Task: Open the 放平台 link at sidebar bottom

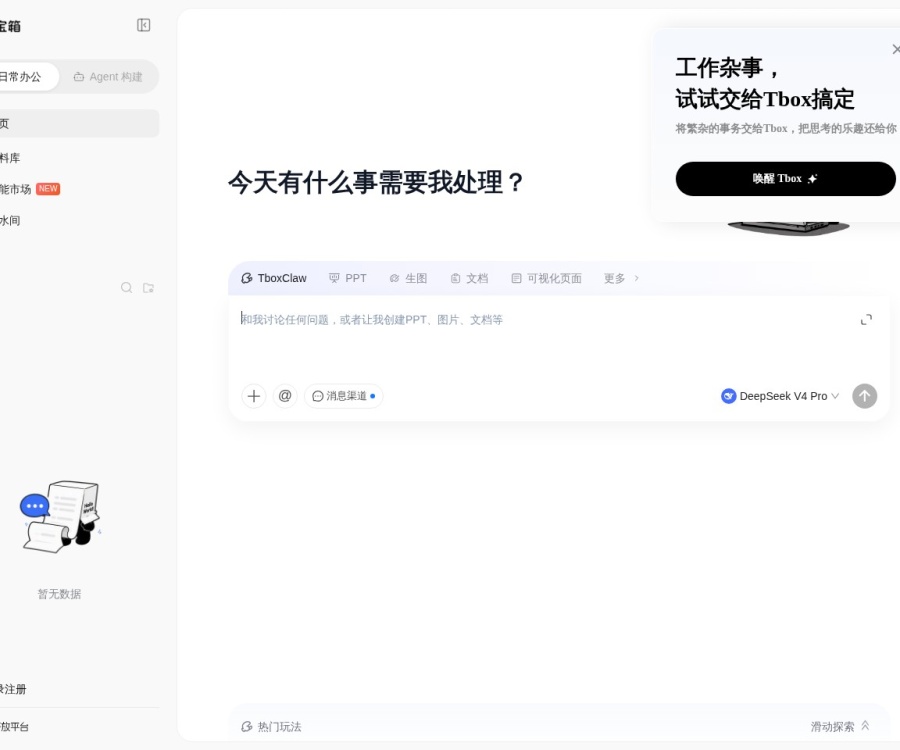Action: pyautogui.click(x=14, y=726)
